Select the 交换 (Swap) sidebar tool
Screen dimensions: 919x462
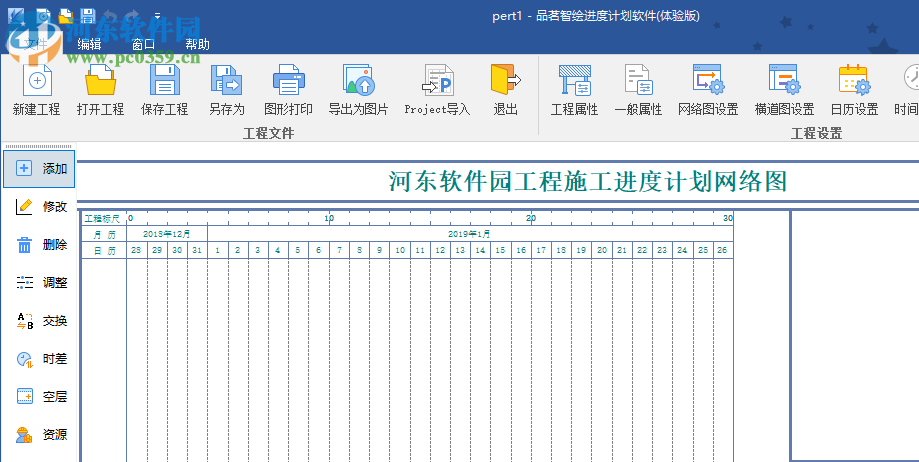pos(39,321)
